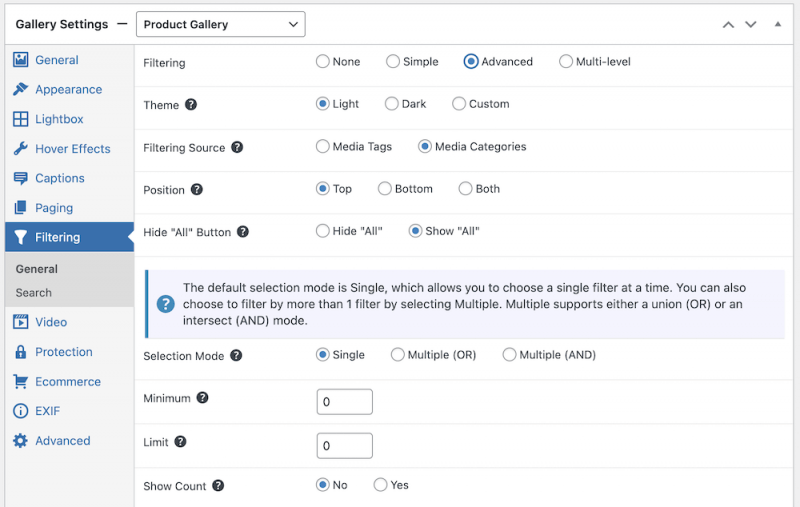
Task: Click the Video film icon
Action: pyautogui.click(x=20, y=322)
